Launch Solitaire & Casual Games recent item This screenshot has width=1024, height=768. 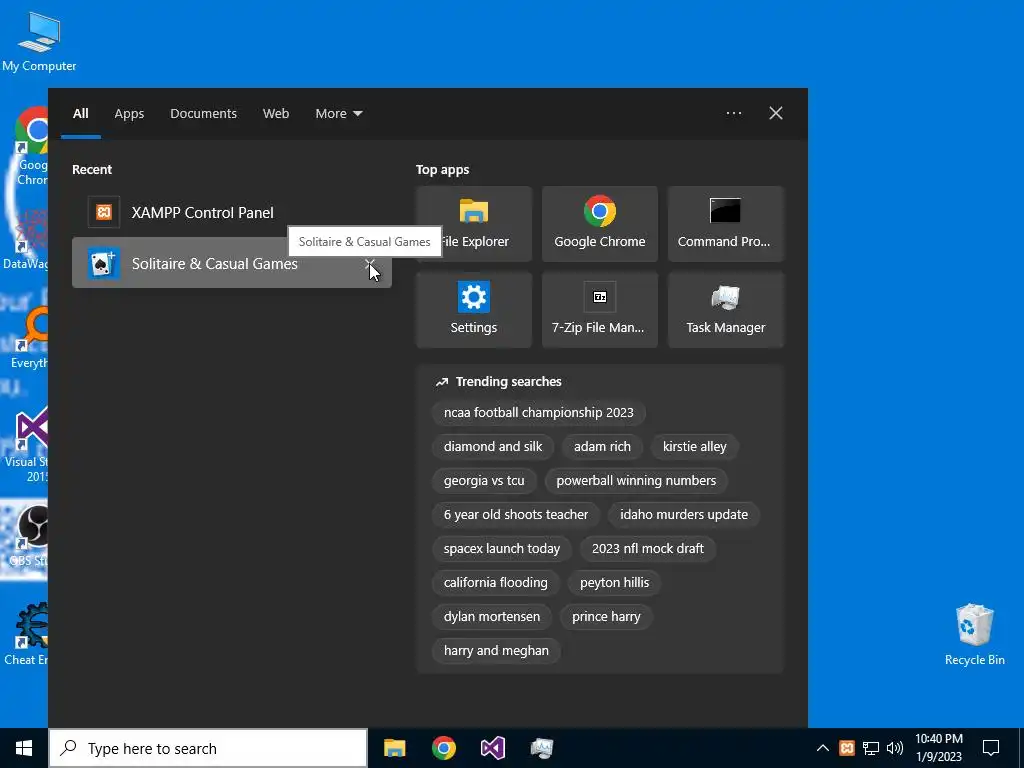pos(231,263)
